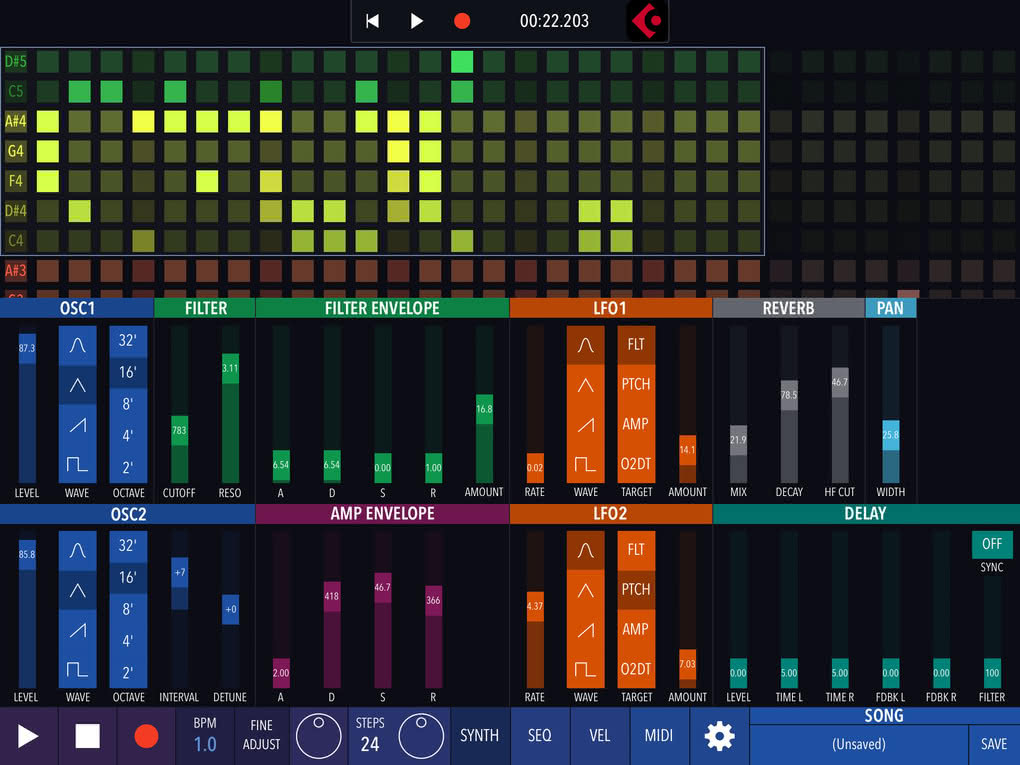Screen dimensions: 1020x765
Task: Choose LFO2 sawtooth waveform
Action: [585, 630]
